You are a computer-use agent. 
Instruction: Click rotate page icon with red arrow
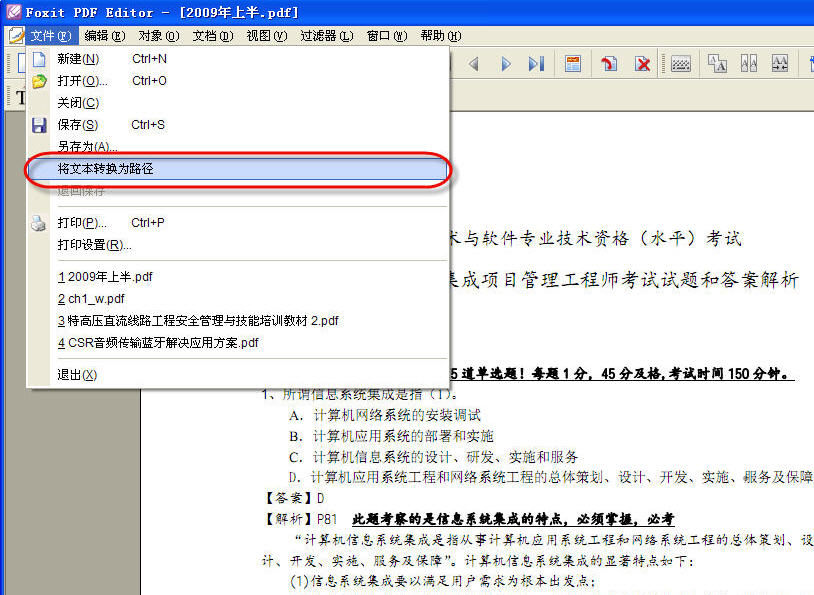pyautogui.click(x=609, y=64)
